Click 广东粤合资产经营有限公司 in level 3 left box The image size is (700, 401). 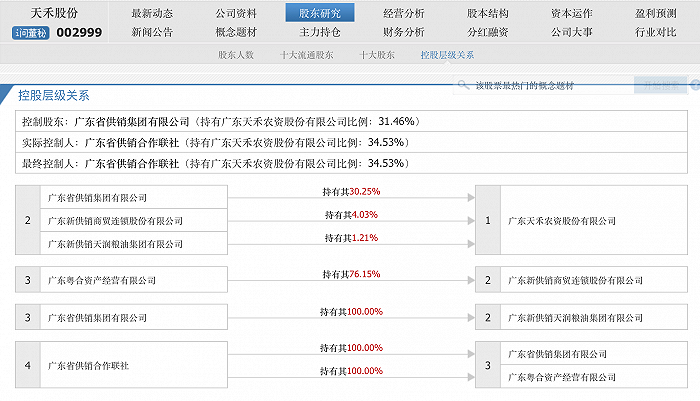click(102, 280)
